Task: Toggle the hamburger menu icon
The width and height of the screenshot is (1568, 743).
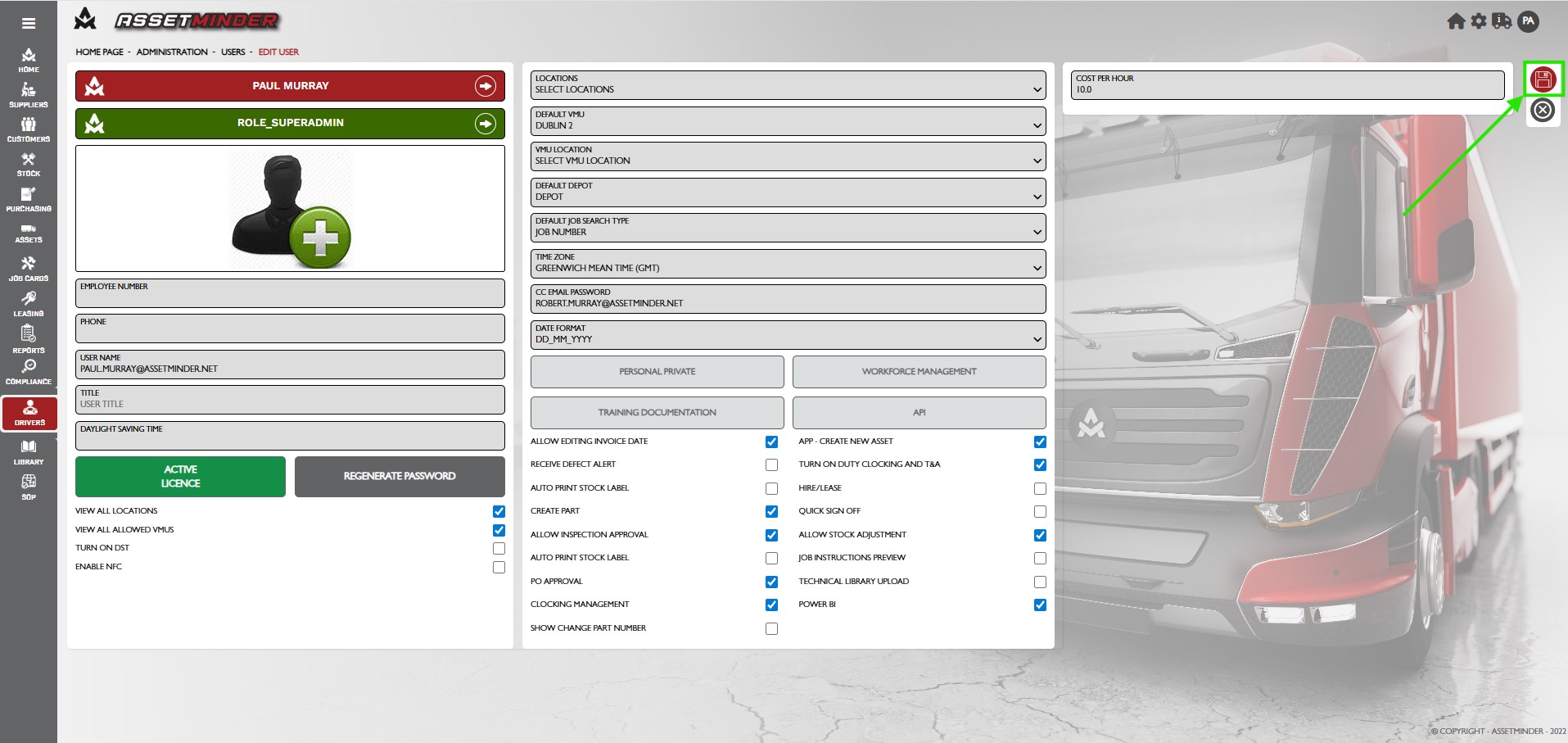Action: (x=29, y=24)
